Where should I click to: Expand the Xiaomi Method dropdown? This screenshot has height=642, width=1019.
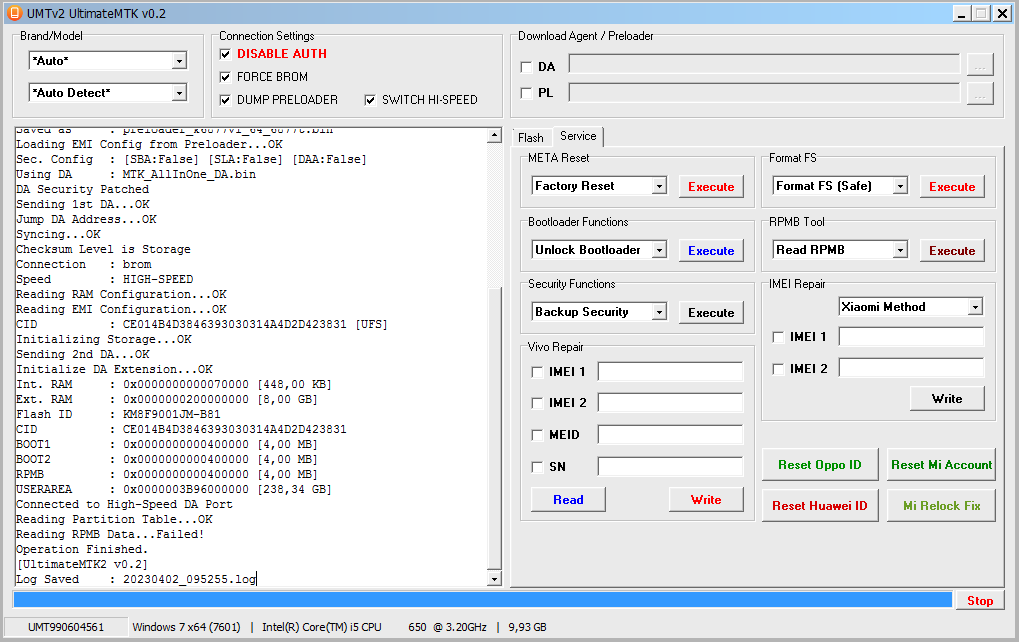(975, 307)
